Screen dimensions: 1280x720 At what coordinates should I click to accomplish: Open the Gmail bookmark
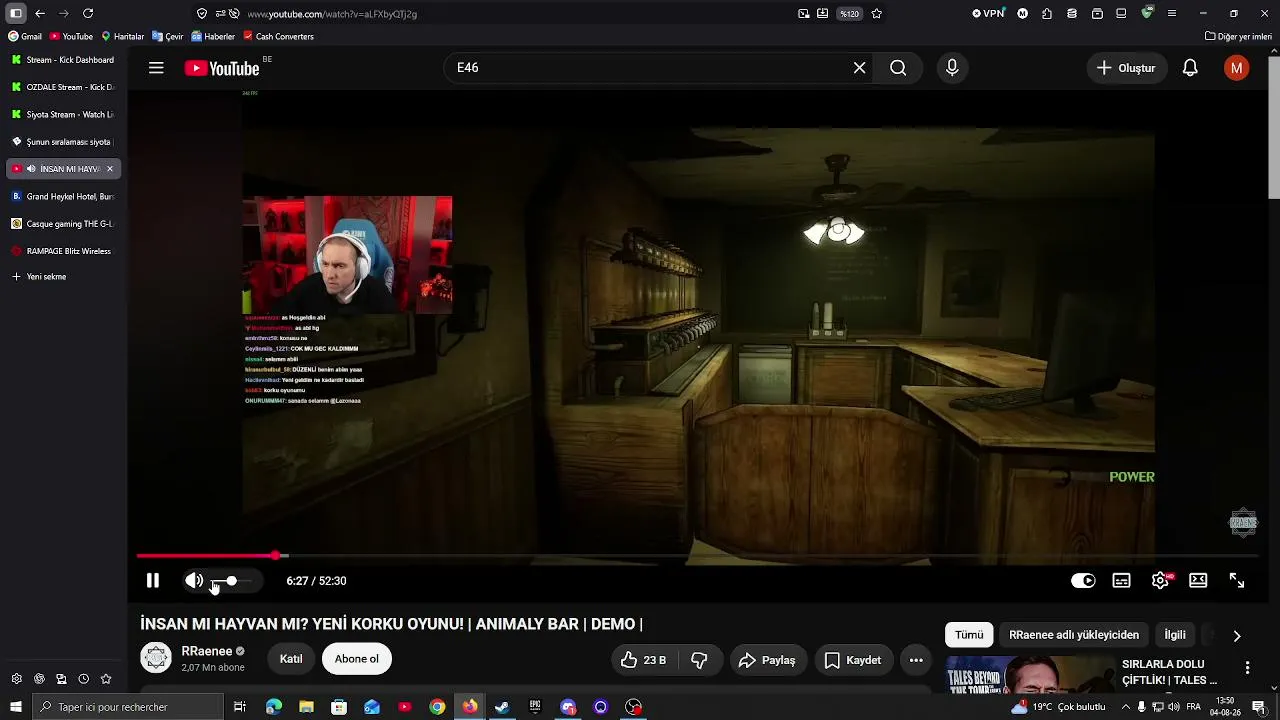25,36
